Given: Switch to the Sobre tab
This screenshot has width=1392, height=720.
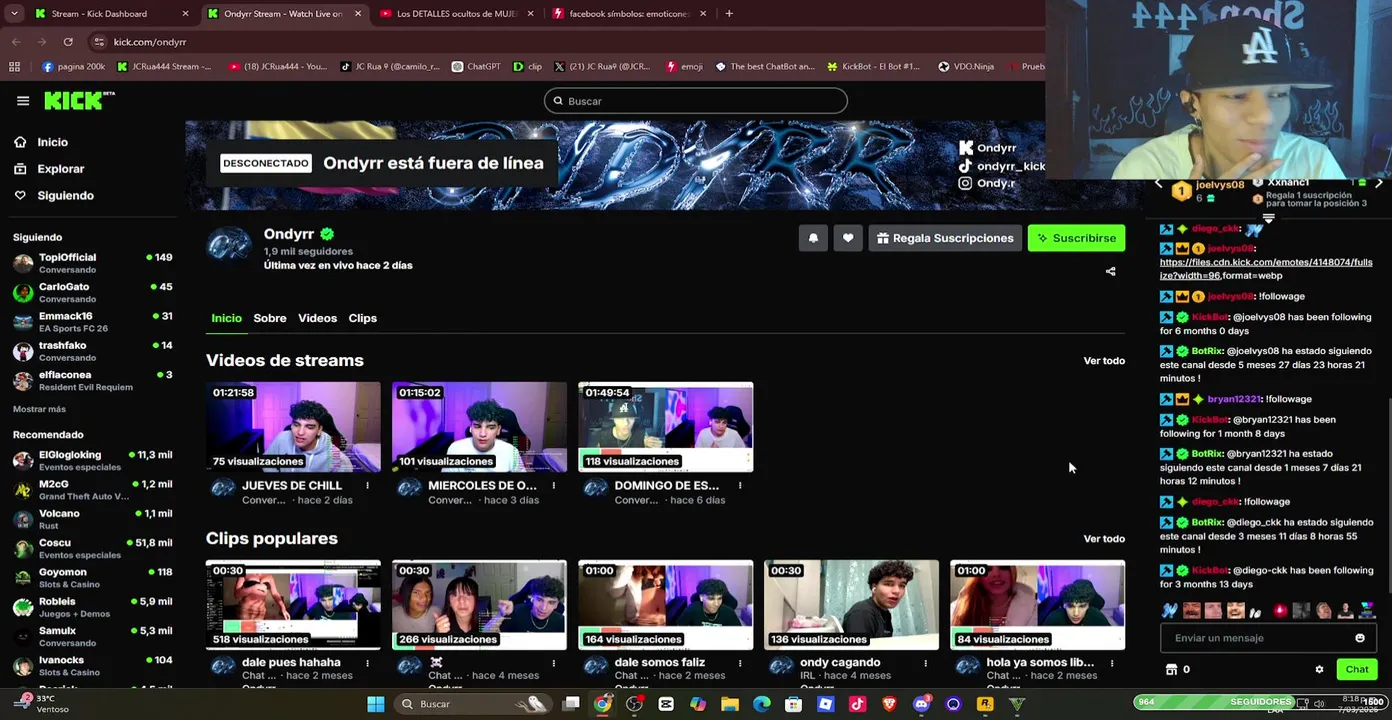Looking at the screenshot, I should [x=270, y=318].
